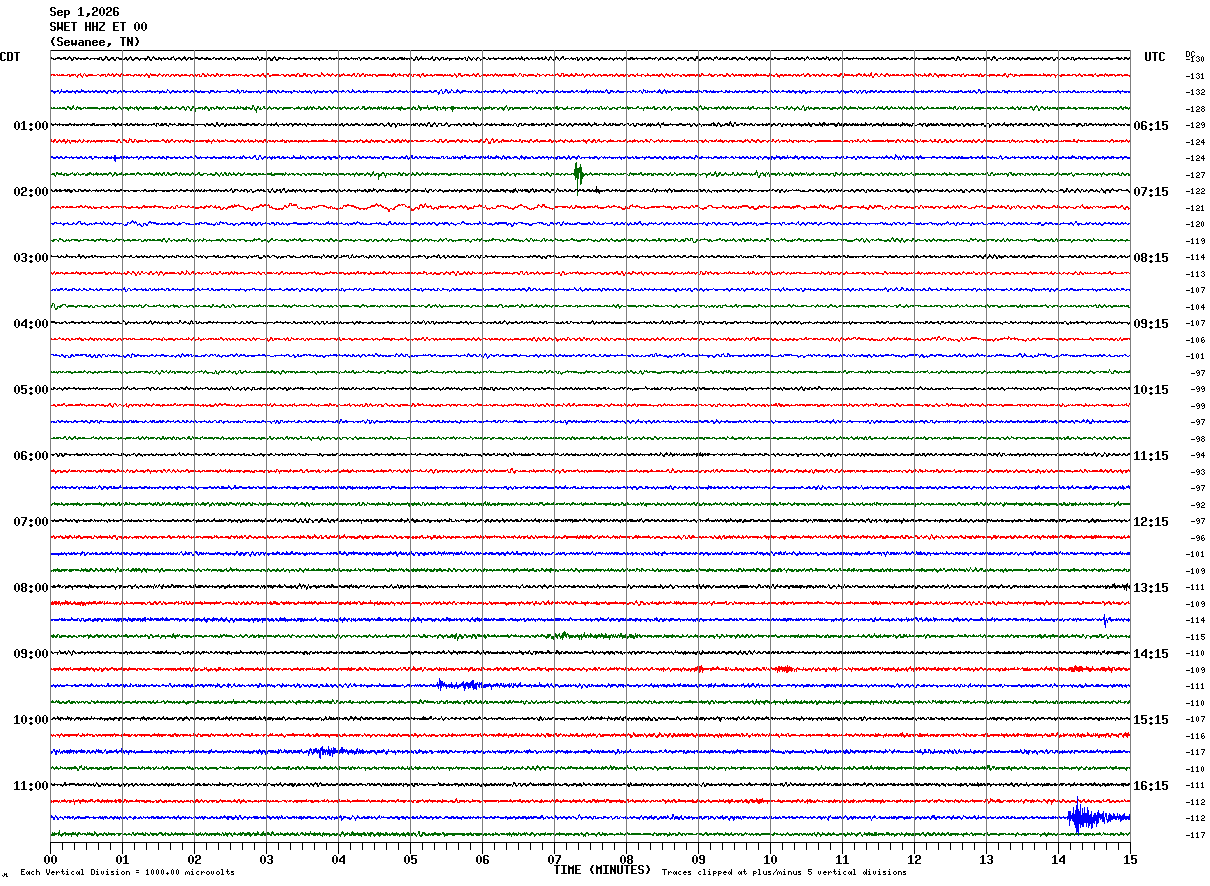Click the 01:00 CDT time label
This screenshot has height=886, width=1210.
pyautogui.click(x=30, y=126)
